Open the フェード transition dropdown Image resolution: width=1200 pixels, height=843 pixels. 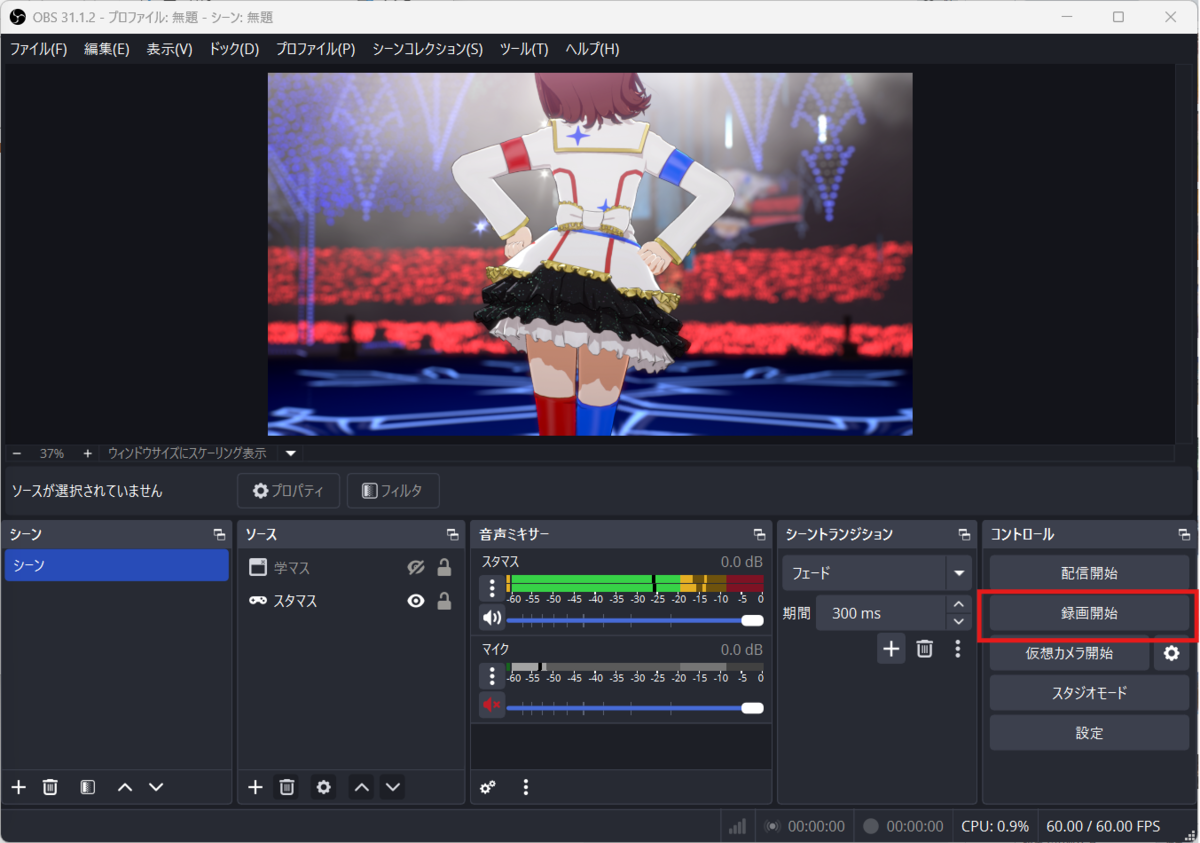[x=877, y=574]
